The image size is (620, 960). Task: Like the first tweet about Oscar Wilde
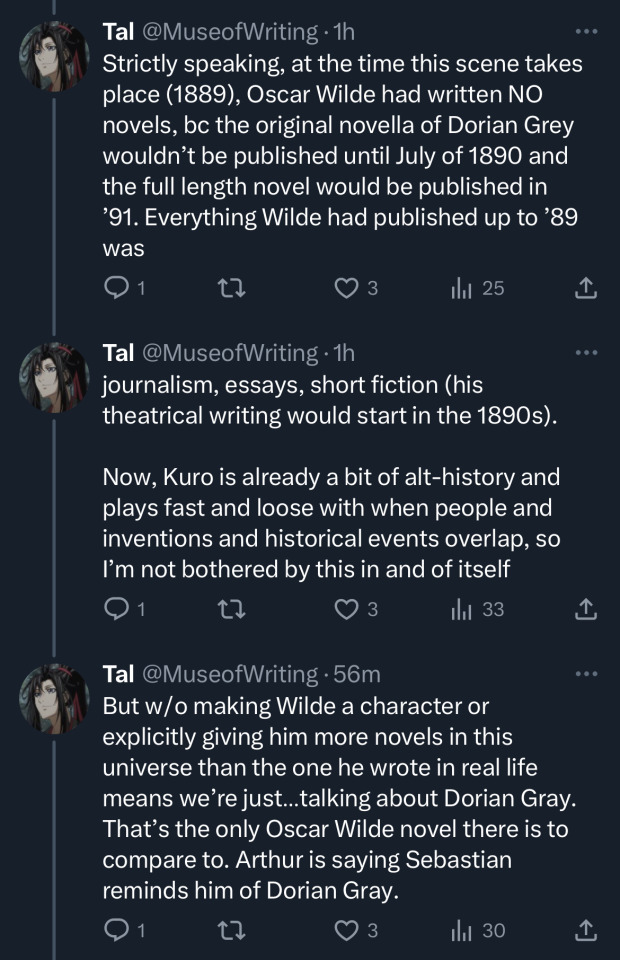pos(346,289)
